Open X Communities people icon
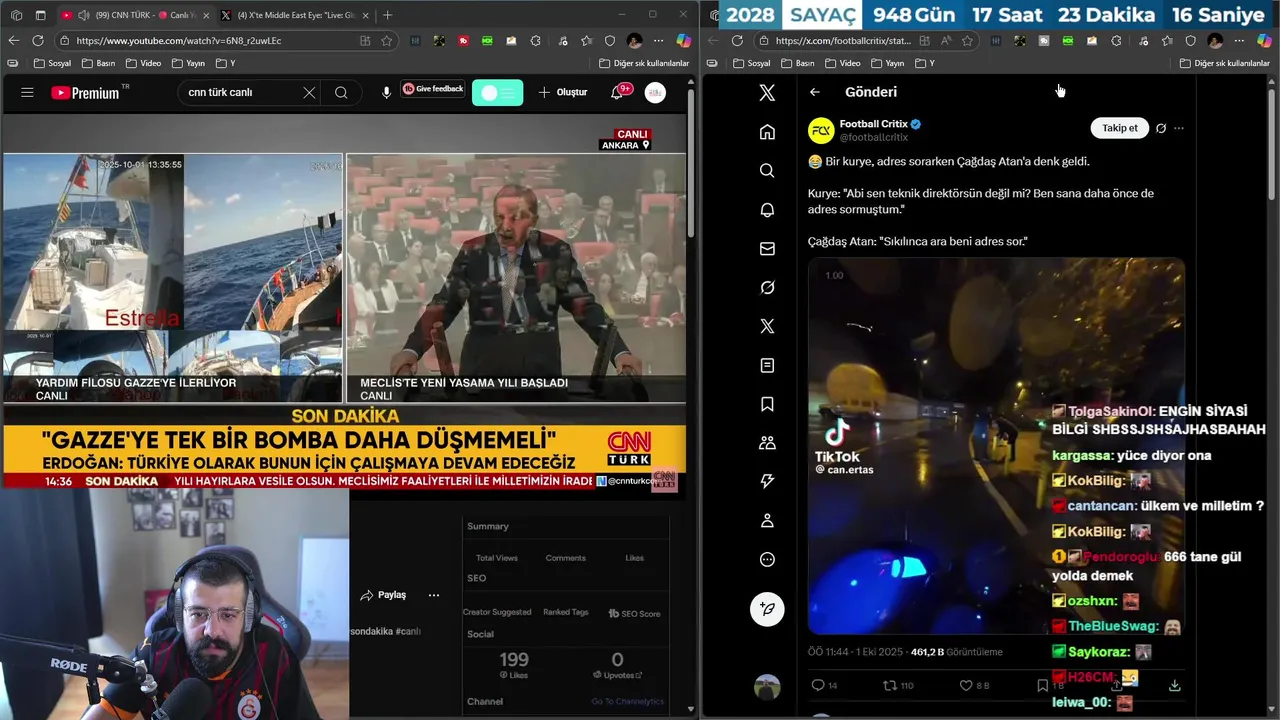 click(x=767, y=443)
